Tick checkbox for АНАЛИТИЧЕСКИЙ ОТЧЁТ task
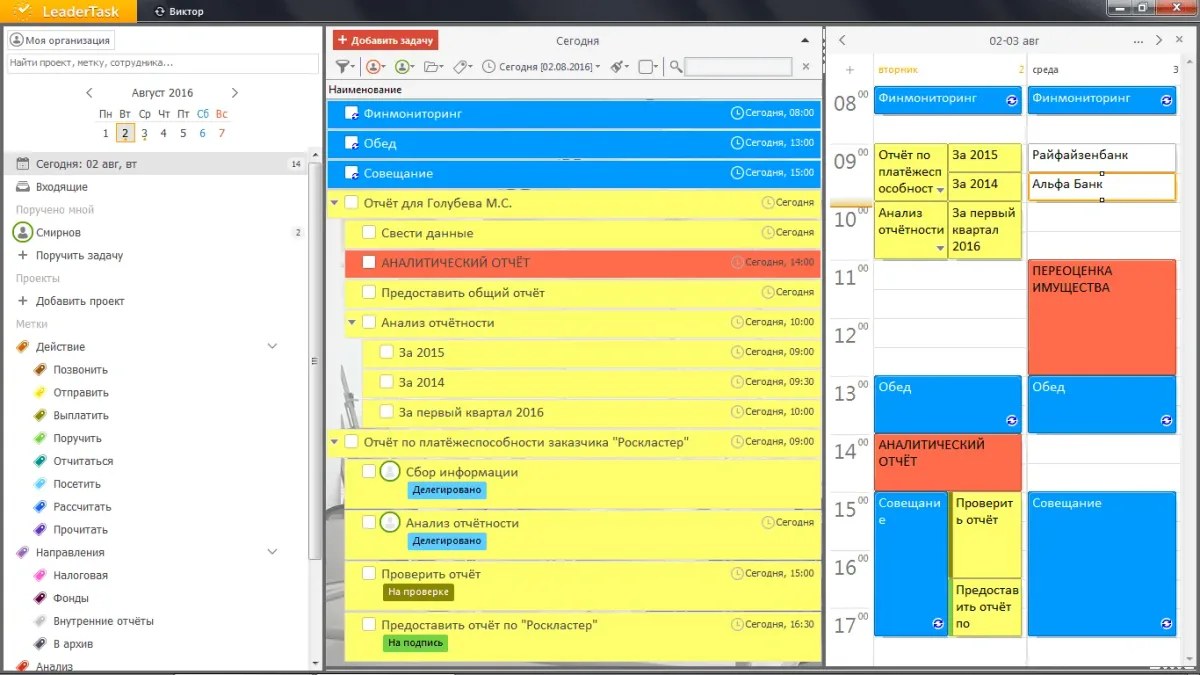Image resolution: width=1200 pixels, height=675 pixels. [x=368, y=262]
